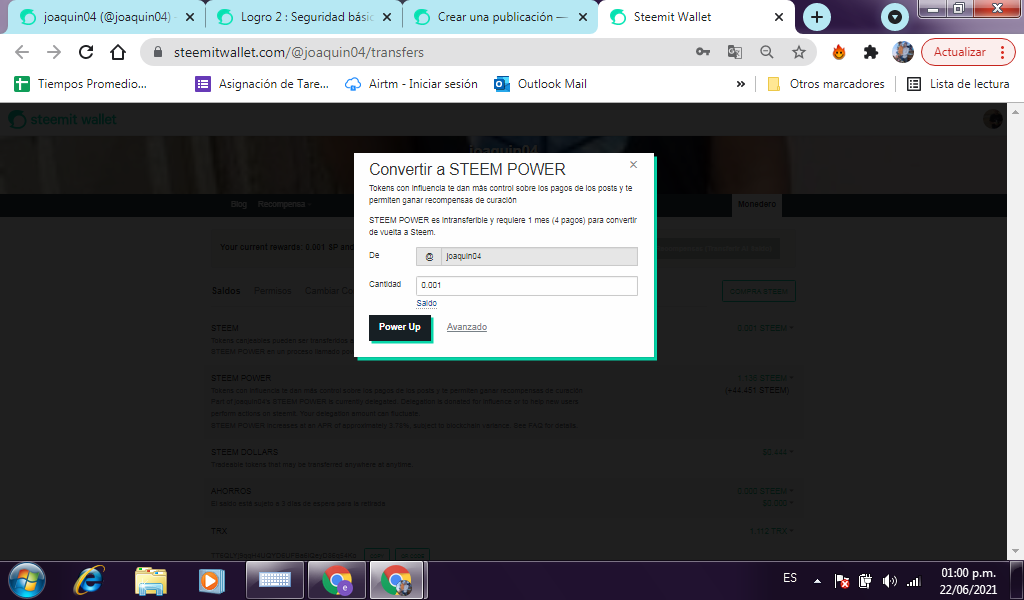1024x600 pixels.
Task: Close the Convertir a STEEM POWER dialog
Action: point(633,165)
